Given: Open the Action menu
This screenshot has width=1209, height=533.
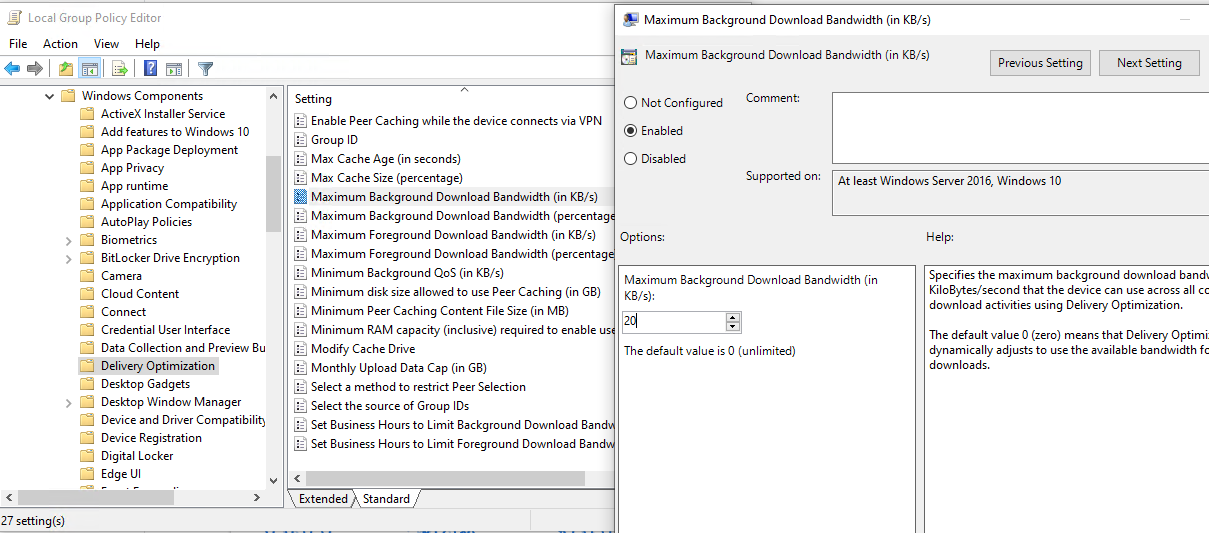Looking at the screenshot, I should pos(60,44).
